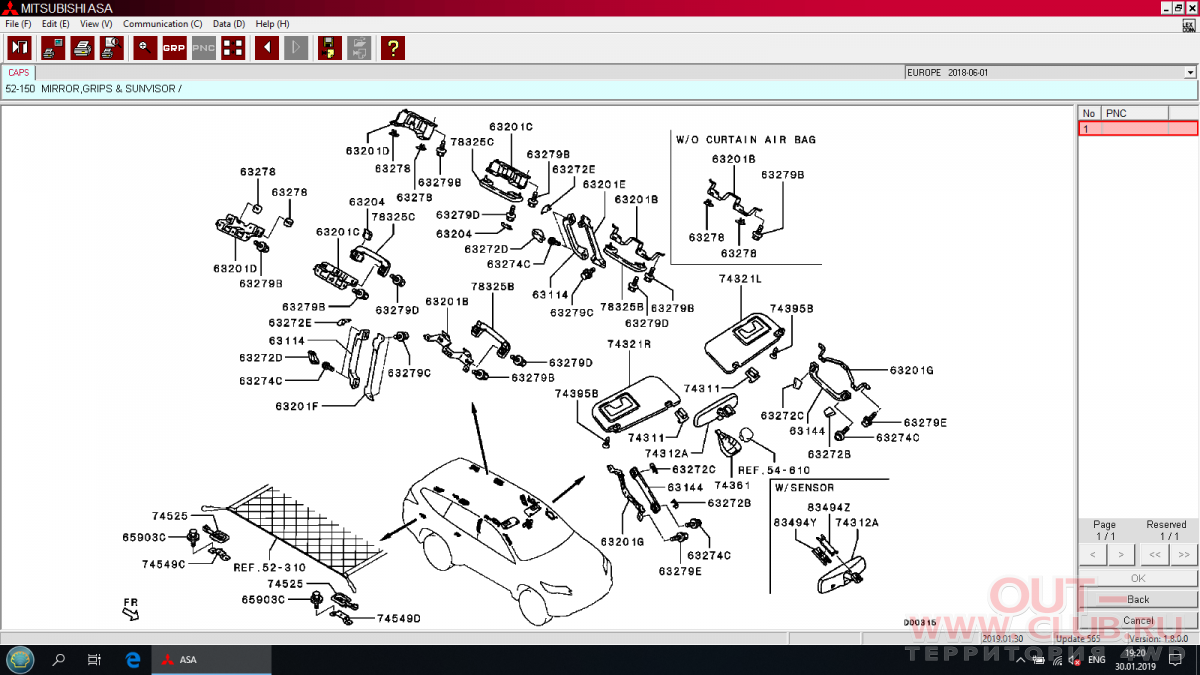Go to next page with '>' button
1200x675 pixels.
[x=1120, y=553]
